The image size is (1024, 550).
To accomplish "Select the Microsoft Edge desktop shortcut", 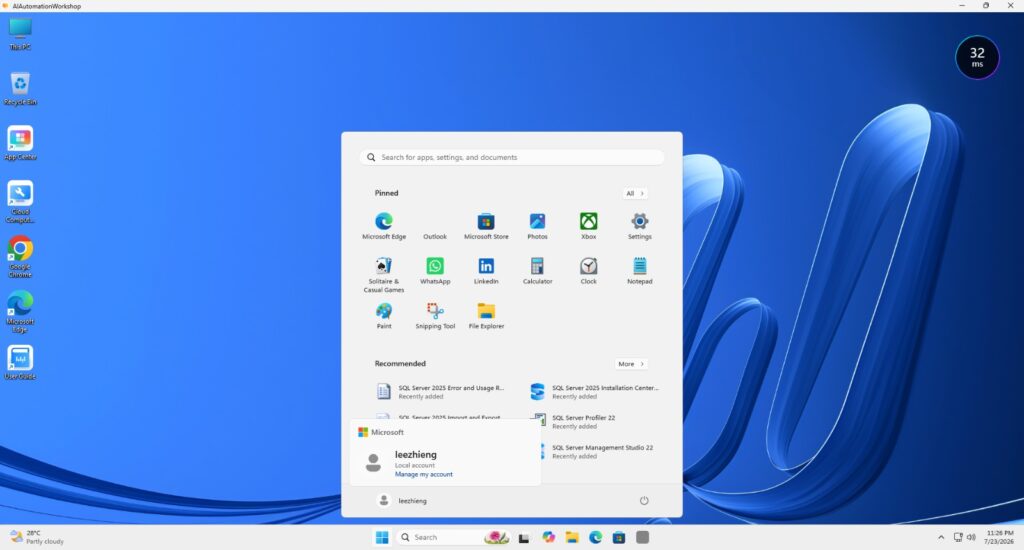I will [x=20, y=312].
